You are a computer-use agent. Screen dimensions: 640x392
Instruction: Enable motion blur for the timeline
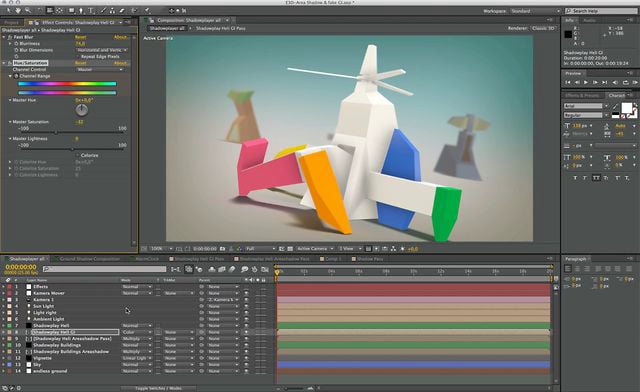231,269
